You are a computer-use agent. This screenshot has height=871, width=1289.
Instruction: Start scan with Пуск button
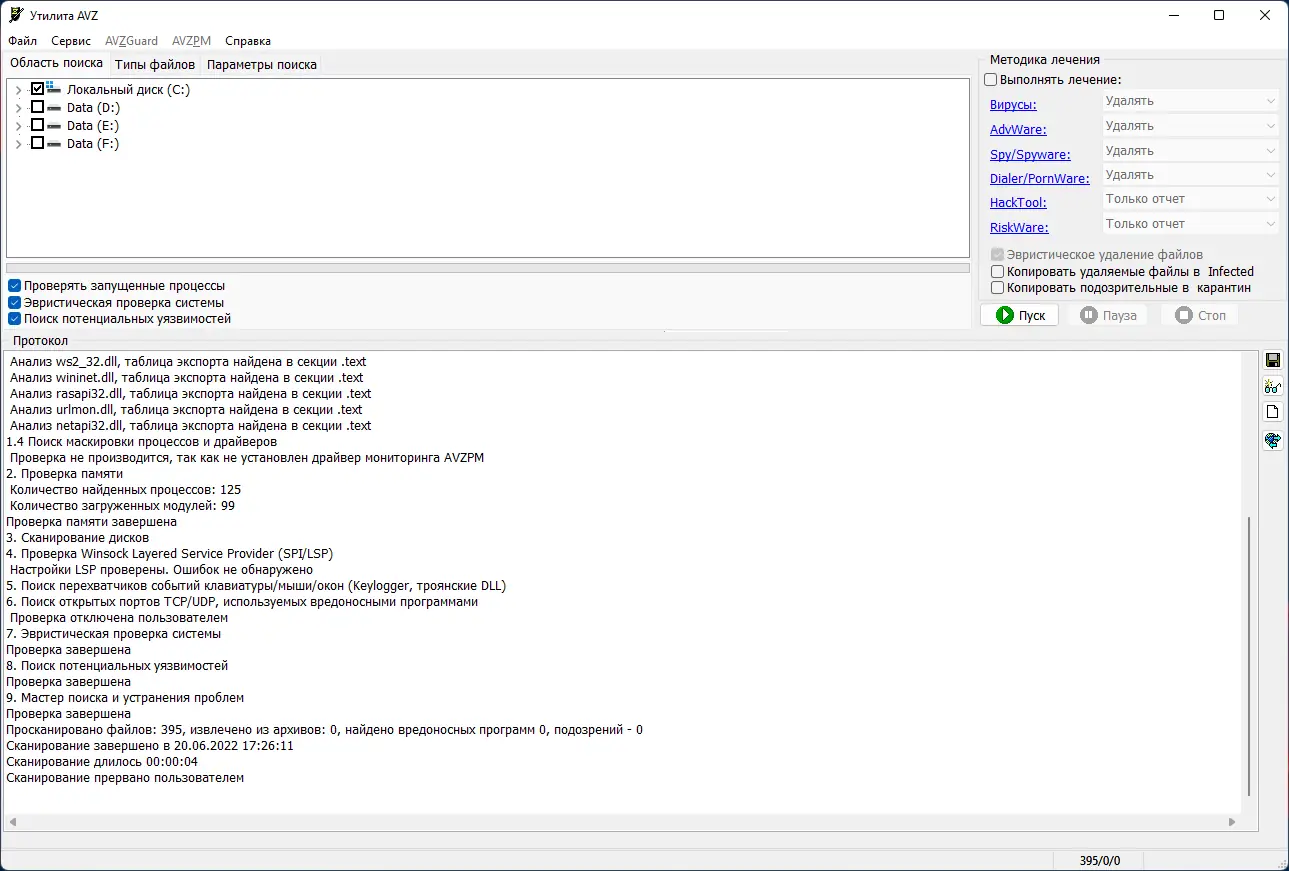(1019, 315)
